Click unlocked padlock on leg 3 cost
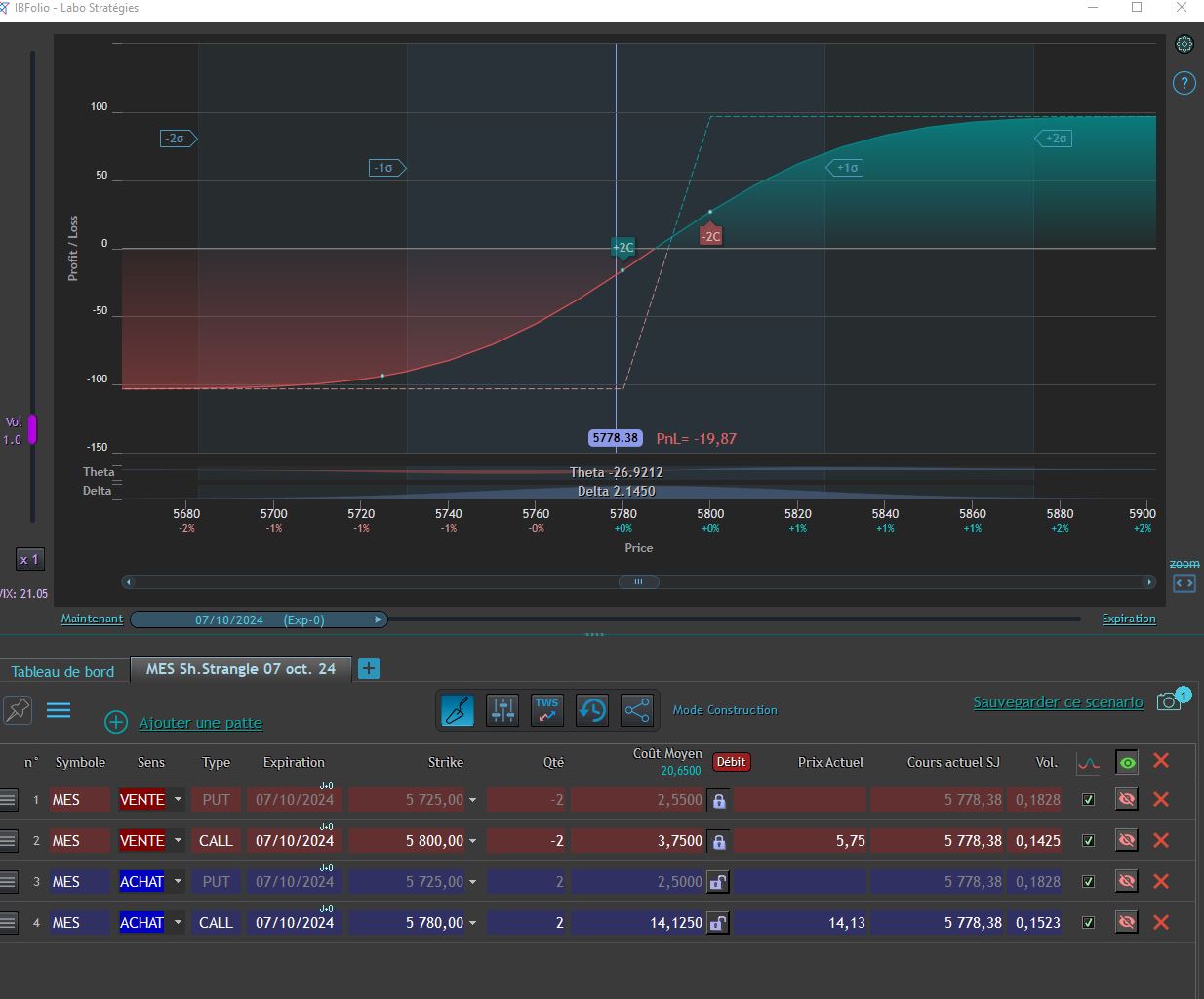 click(718, 882)
